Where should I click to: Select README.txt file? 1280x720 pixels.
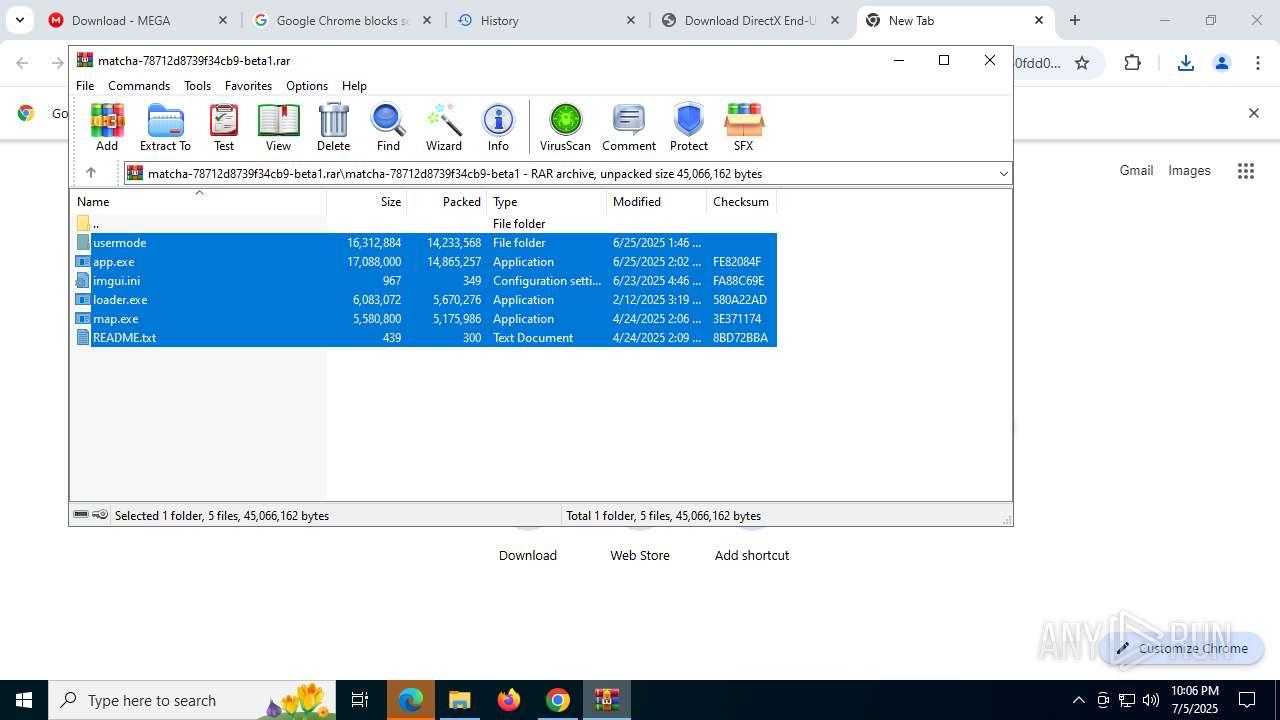(x=425, y=338)
